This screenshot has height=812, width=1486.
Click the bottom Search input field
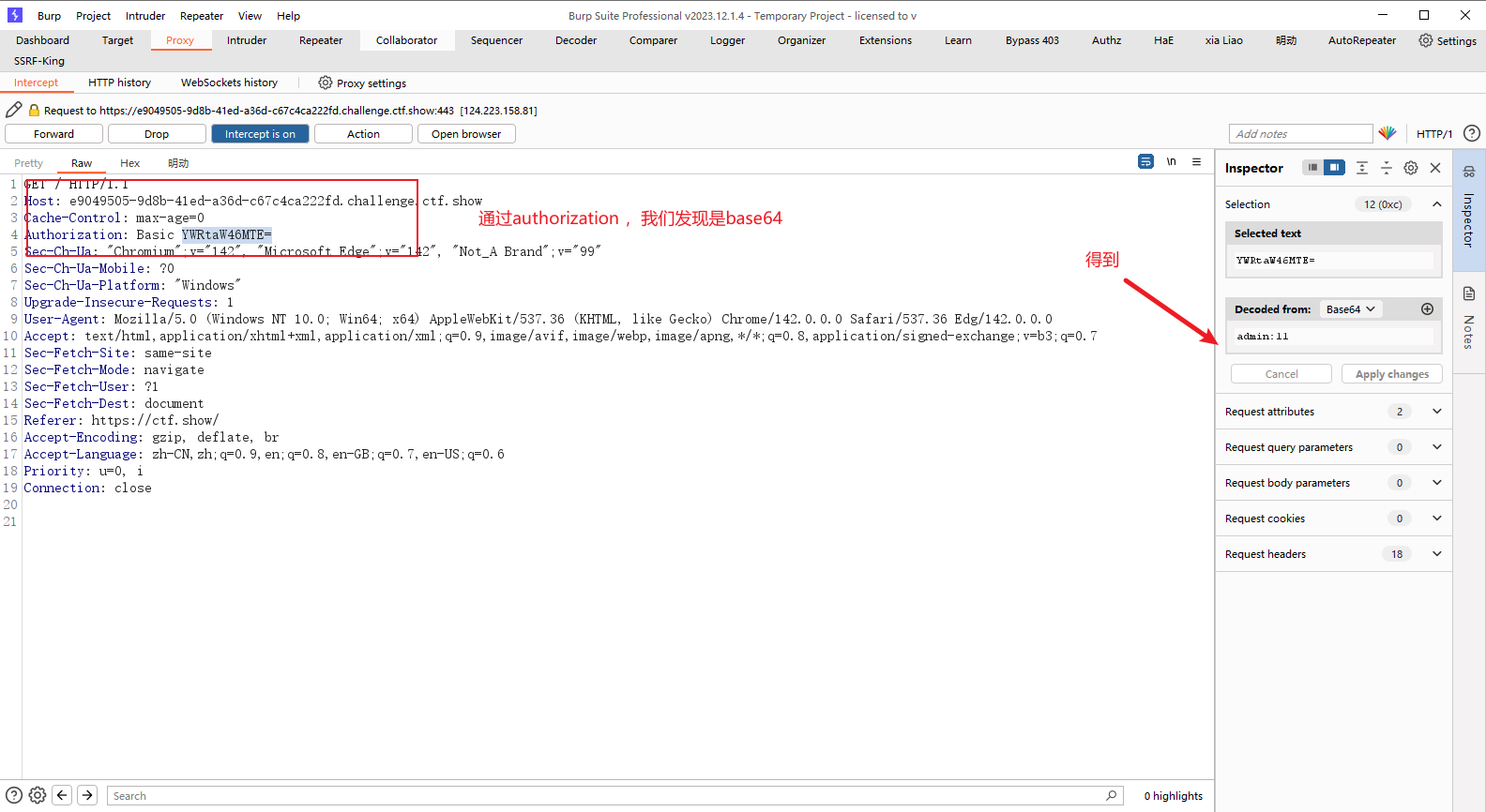(x=615, y=795)
